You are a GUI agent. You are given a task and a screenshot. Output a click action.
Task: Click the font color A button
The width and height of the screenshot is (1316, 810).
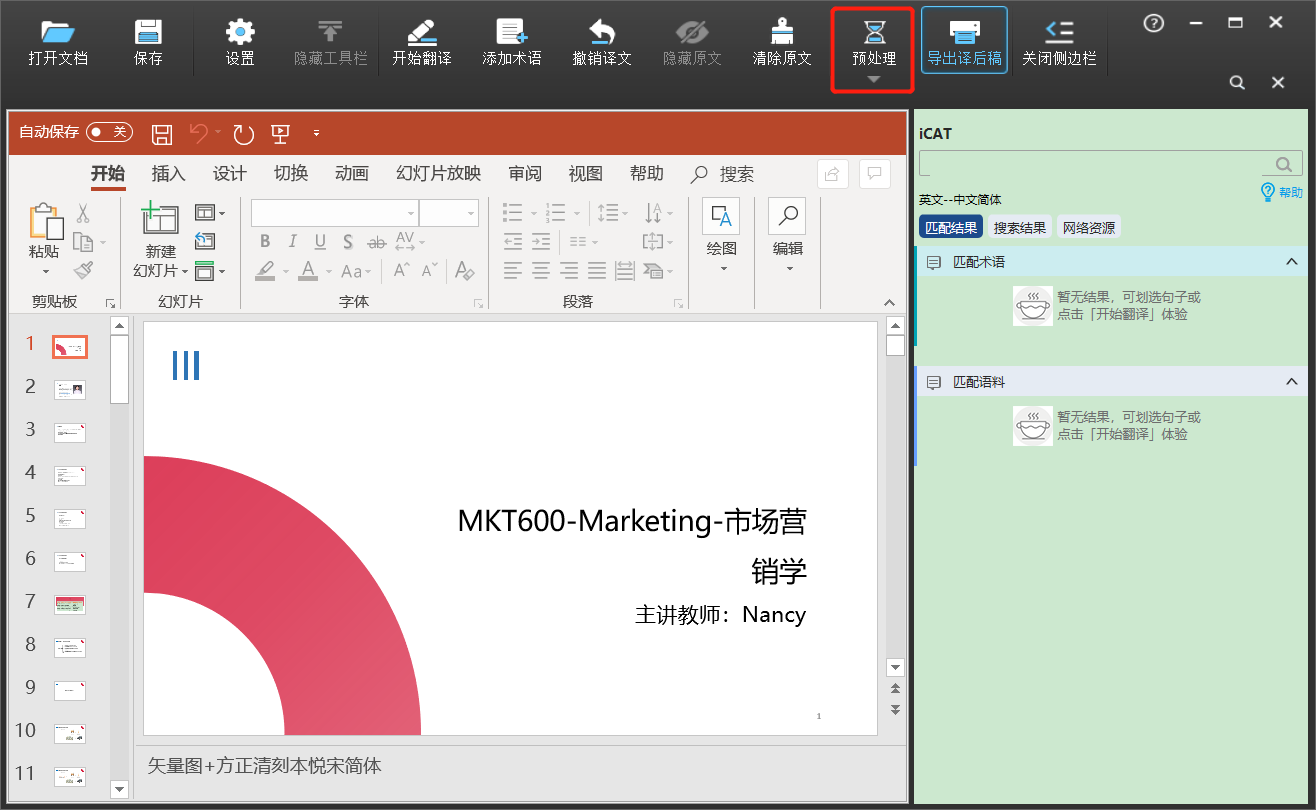point(308,271)
